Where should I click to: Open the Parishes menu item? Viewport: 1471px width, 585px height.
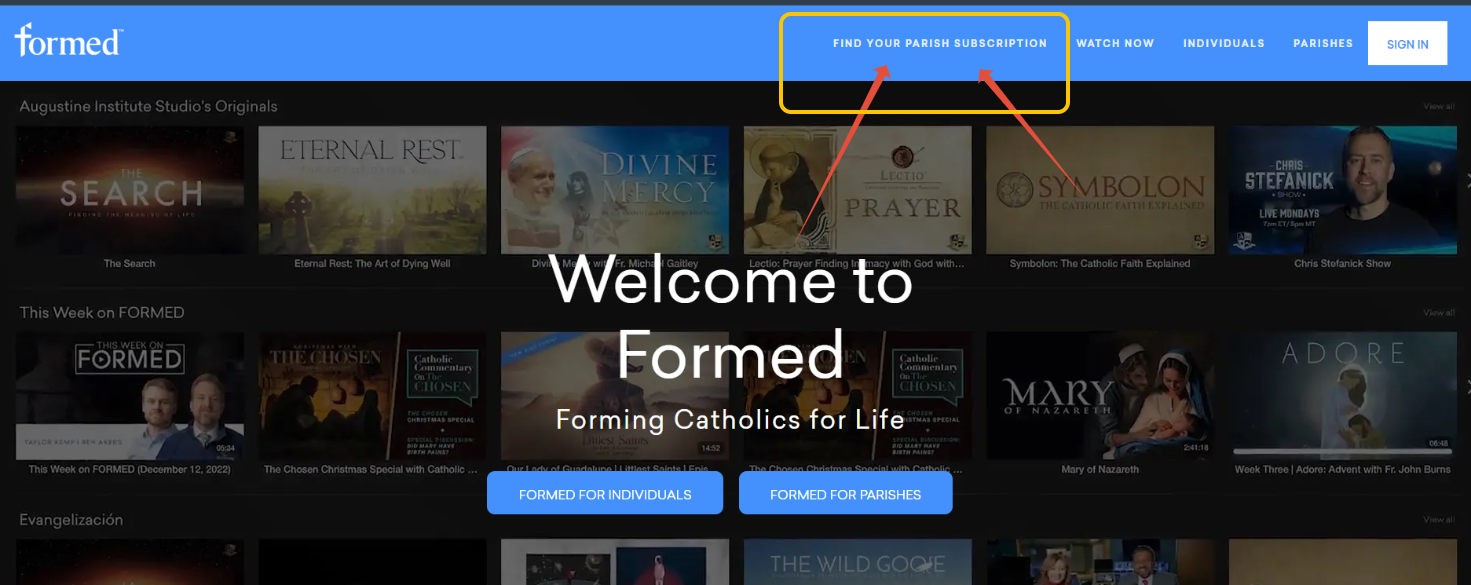pos(1323,44)
